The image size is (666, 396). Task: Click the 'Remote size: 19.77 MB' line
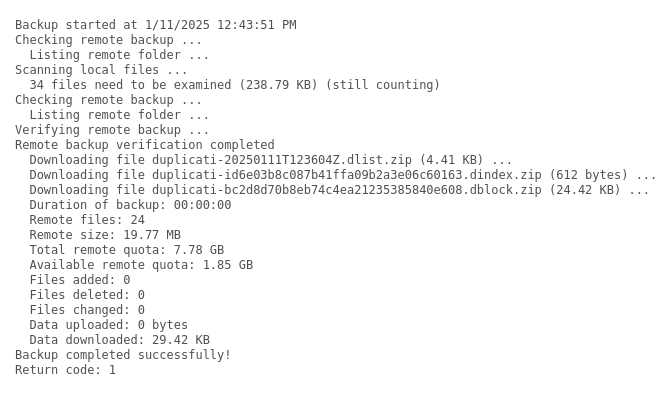105,235
